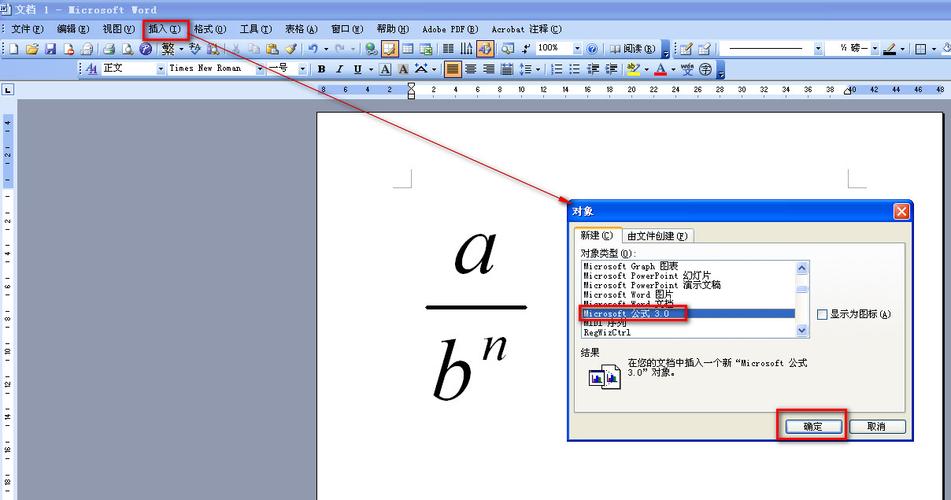Open the 正文 style dropdown
951x500 pixels.
161,69
